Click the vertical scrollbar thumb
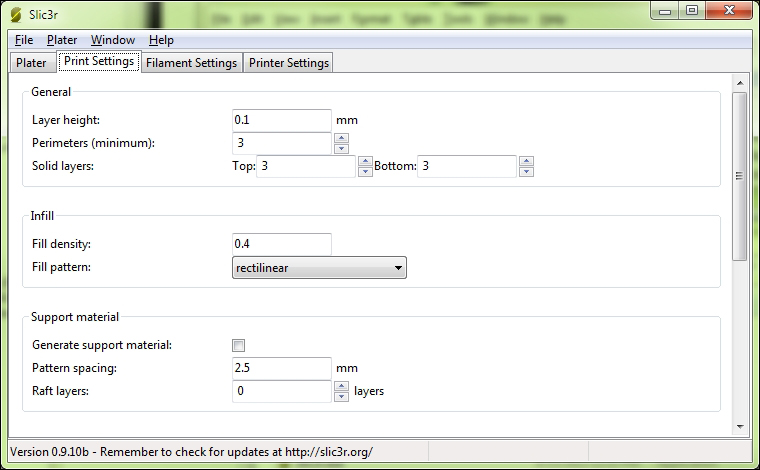 (x=740, y=176)
